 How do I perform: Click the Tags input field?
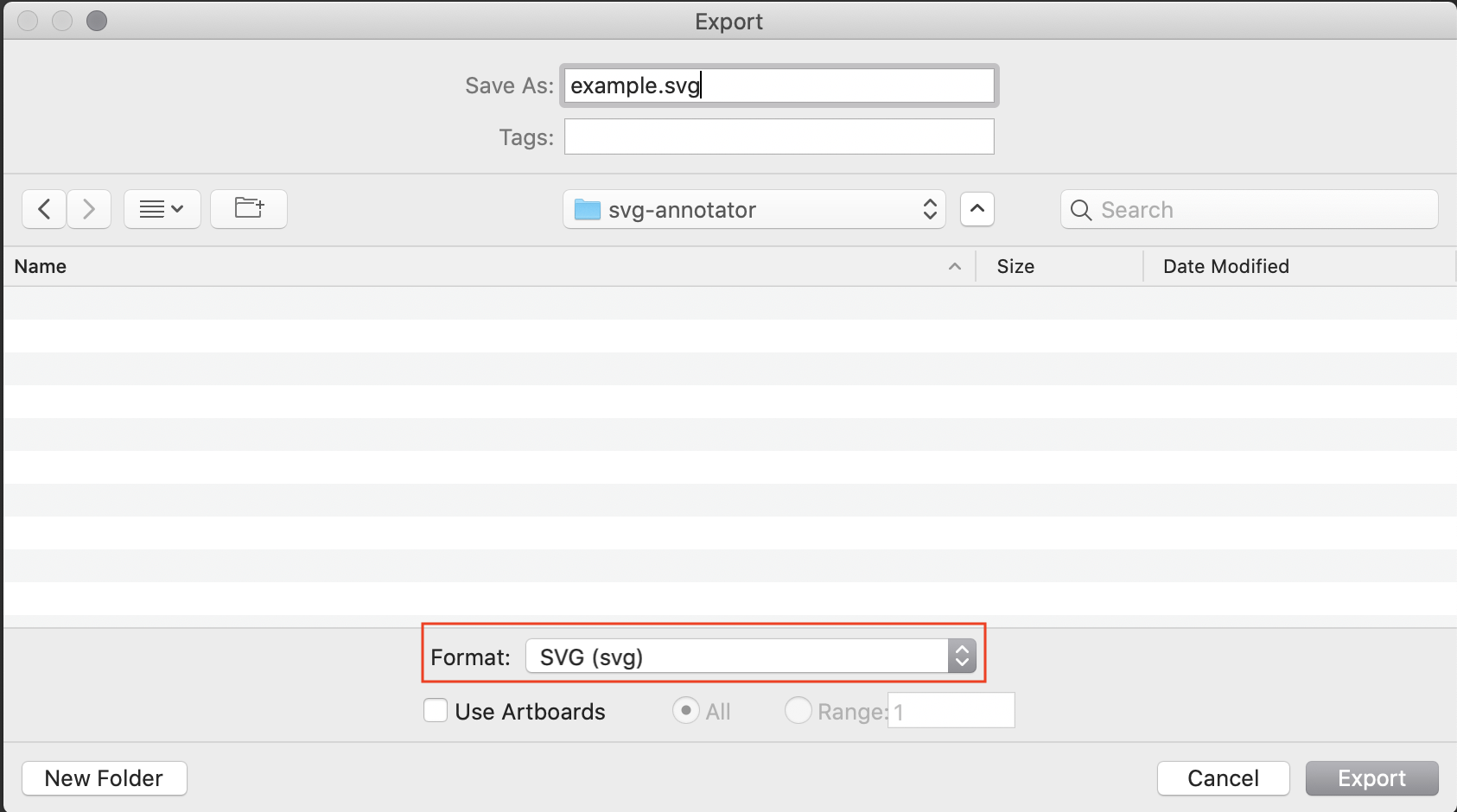(x=779, y=136)
